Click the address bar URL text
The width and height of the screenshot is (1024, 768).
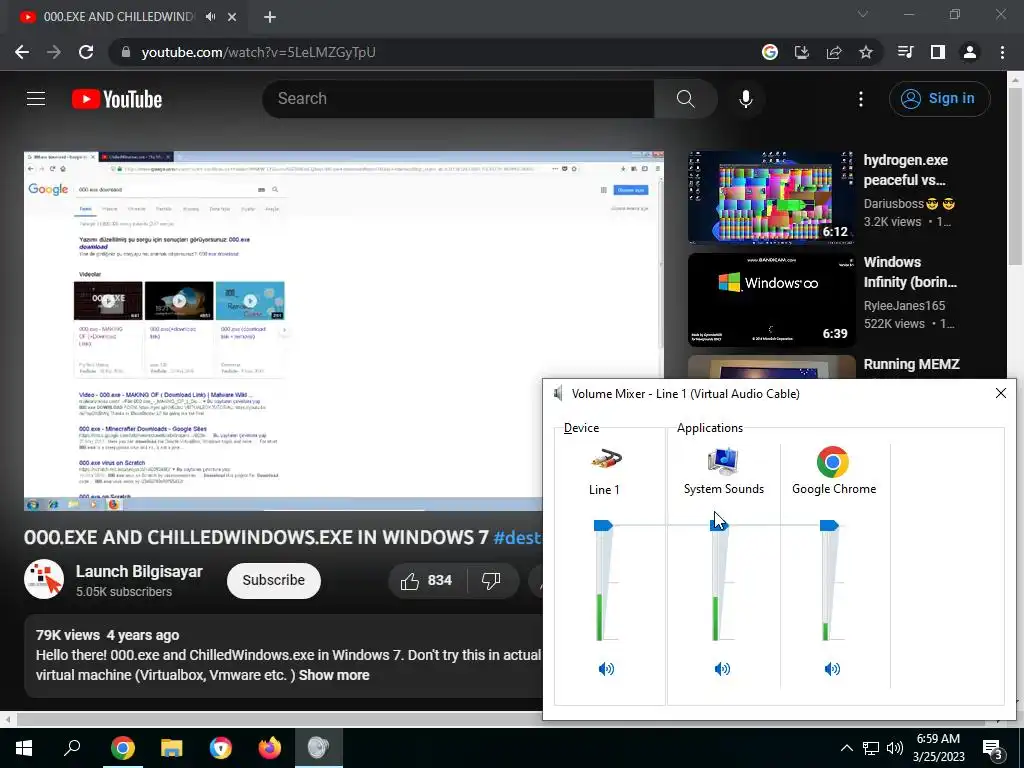[259, 52]
